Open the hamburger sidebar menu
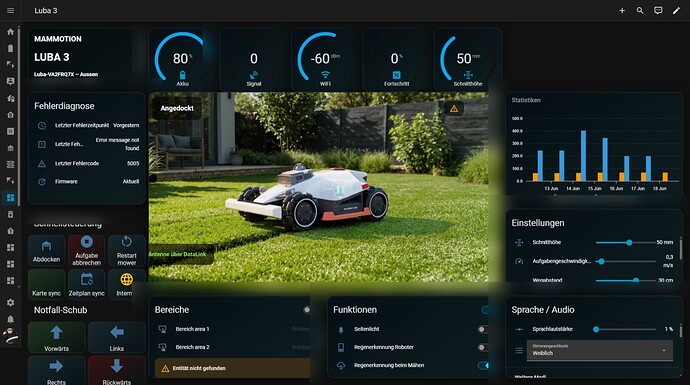This screenshot has width=690, height=385. [x=11, y=11]
